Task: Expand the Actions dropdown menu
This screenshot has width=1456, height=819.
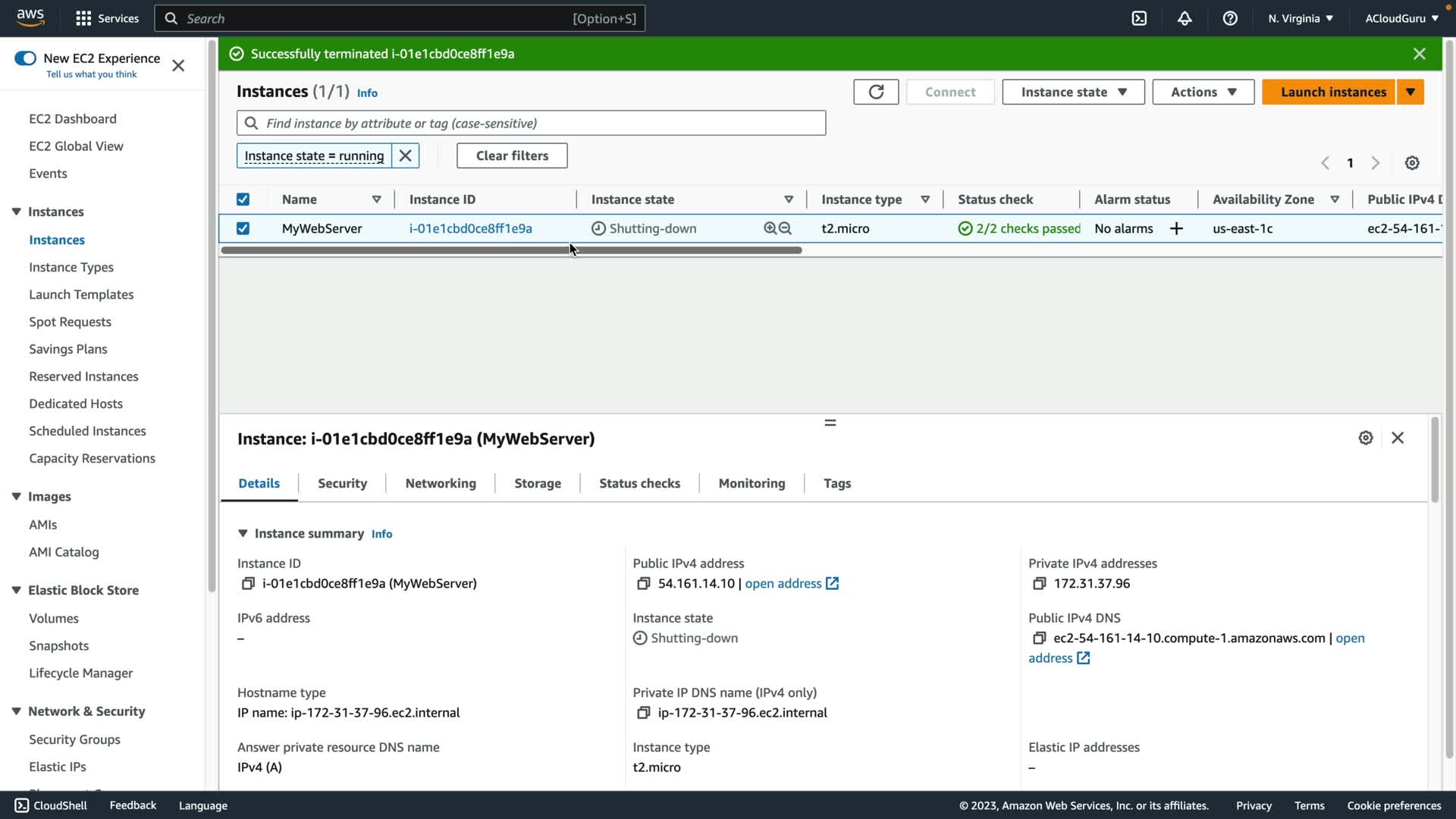Action: pos(1203,92)
